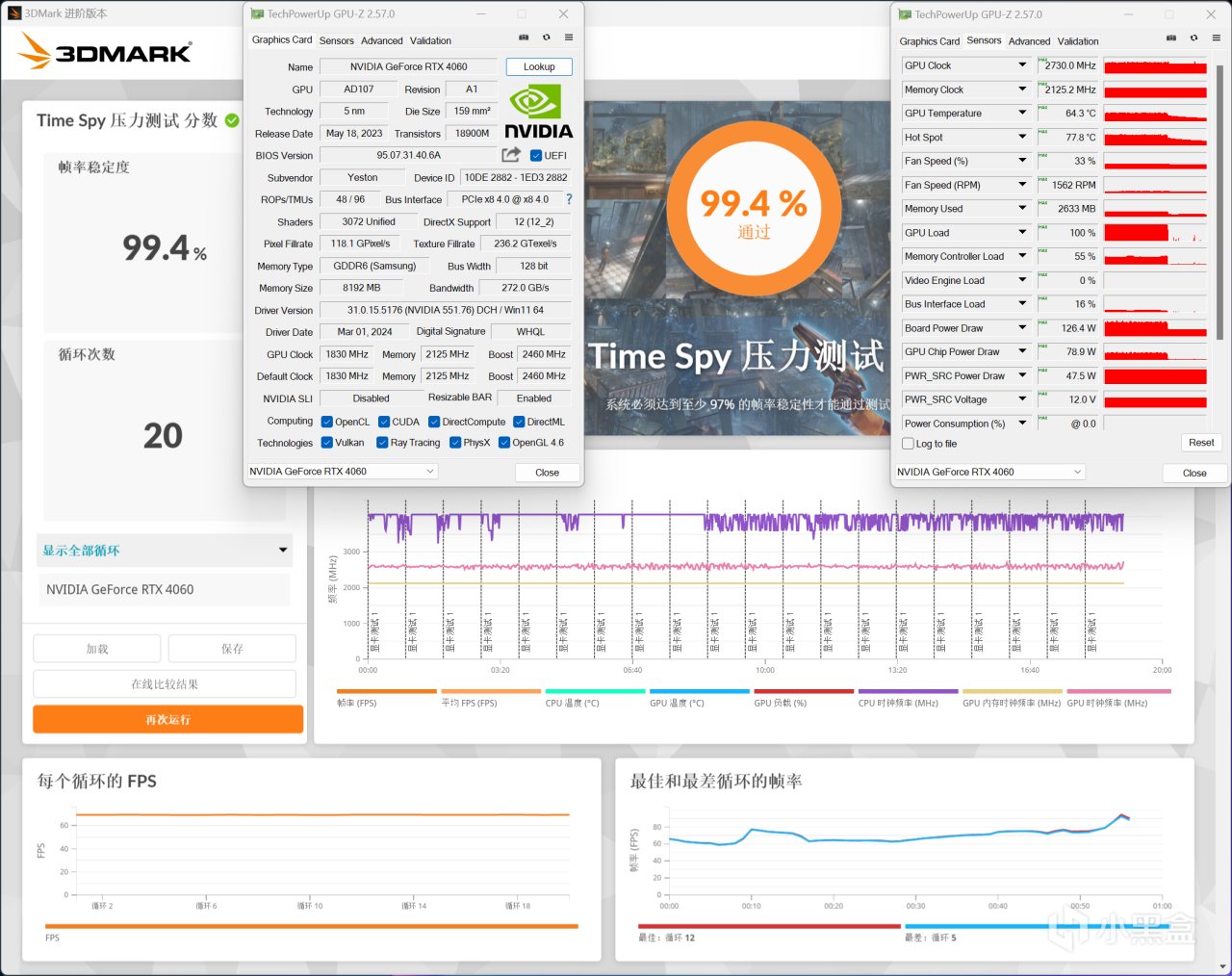This screenshot has width=1232, height=976.
Task: Click the GPU-Z Sensors window vertical scrollbar
Action: tap(1219, 202)
